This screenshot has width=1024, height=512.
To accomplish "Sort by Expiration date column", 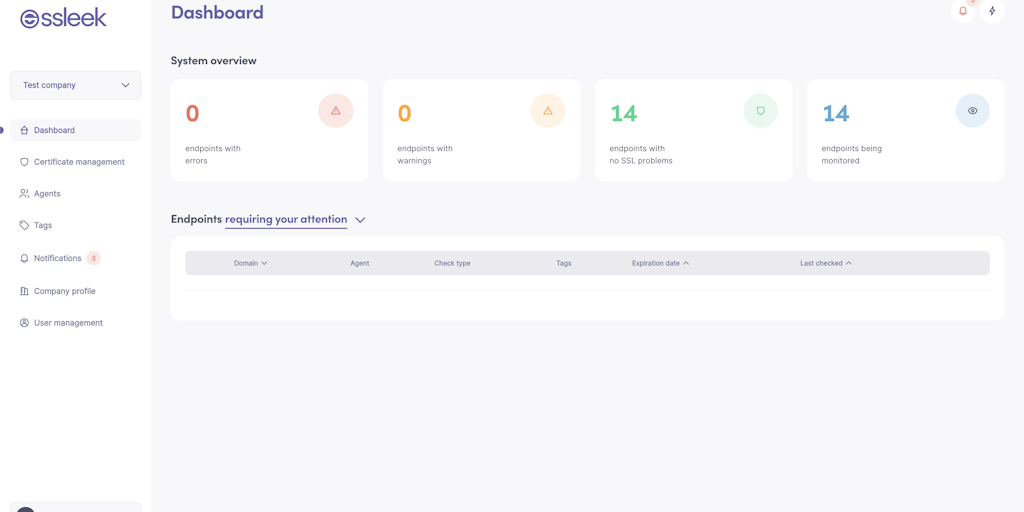I will click(660, 263).
